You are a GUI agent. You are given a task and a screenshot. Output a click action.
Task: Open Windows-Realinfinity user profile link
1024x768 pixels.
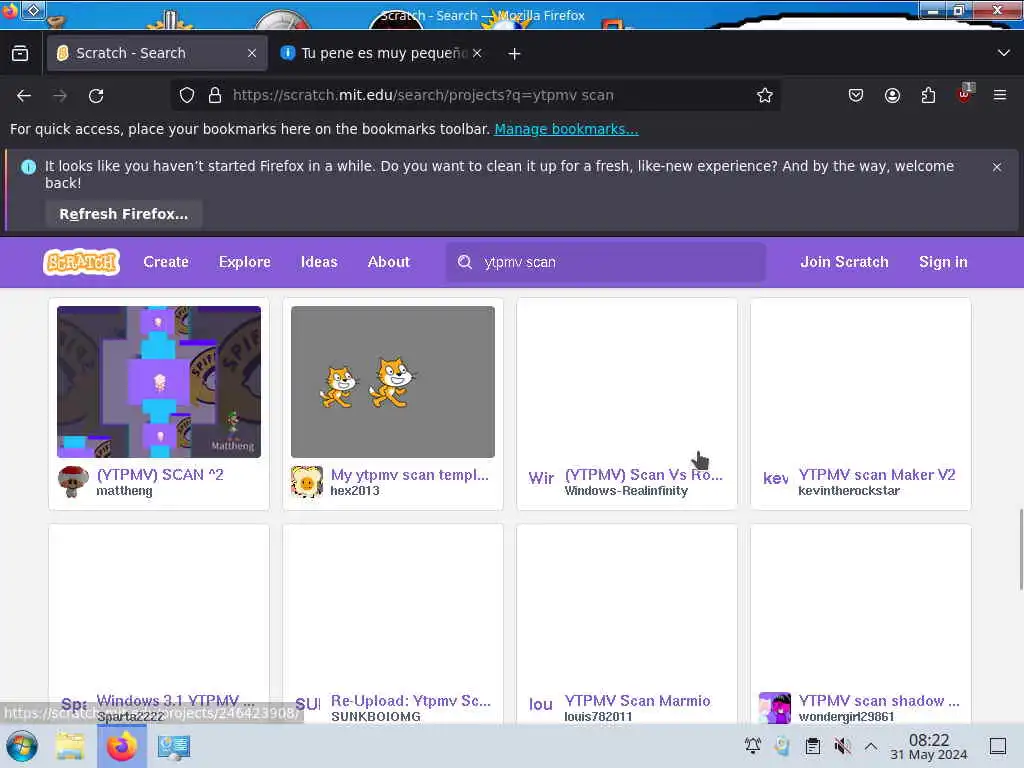click(626, 490)
